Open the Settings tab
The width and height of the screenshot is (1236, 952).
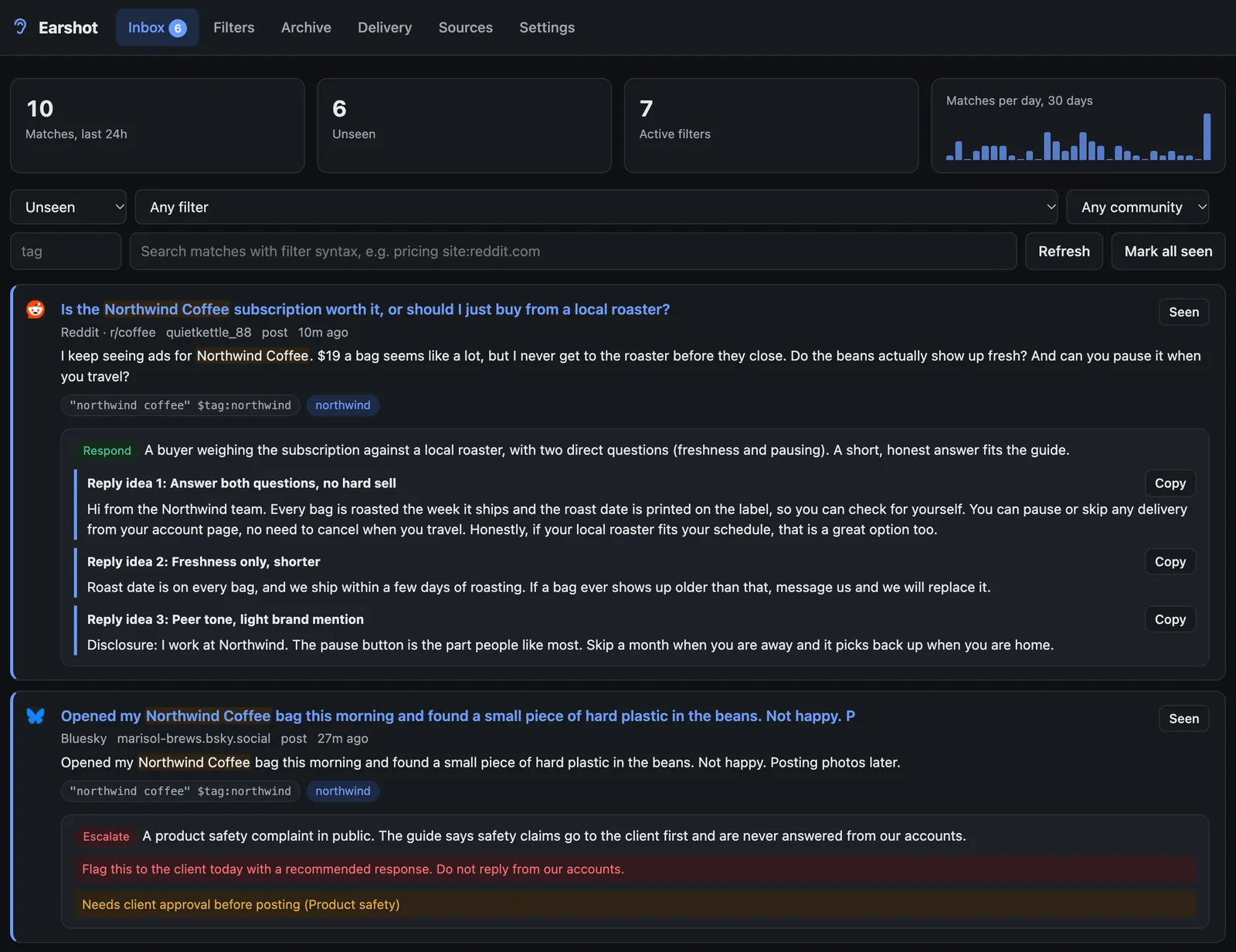547,28
